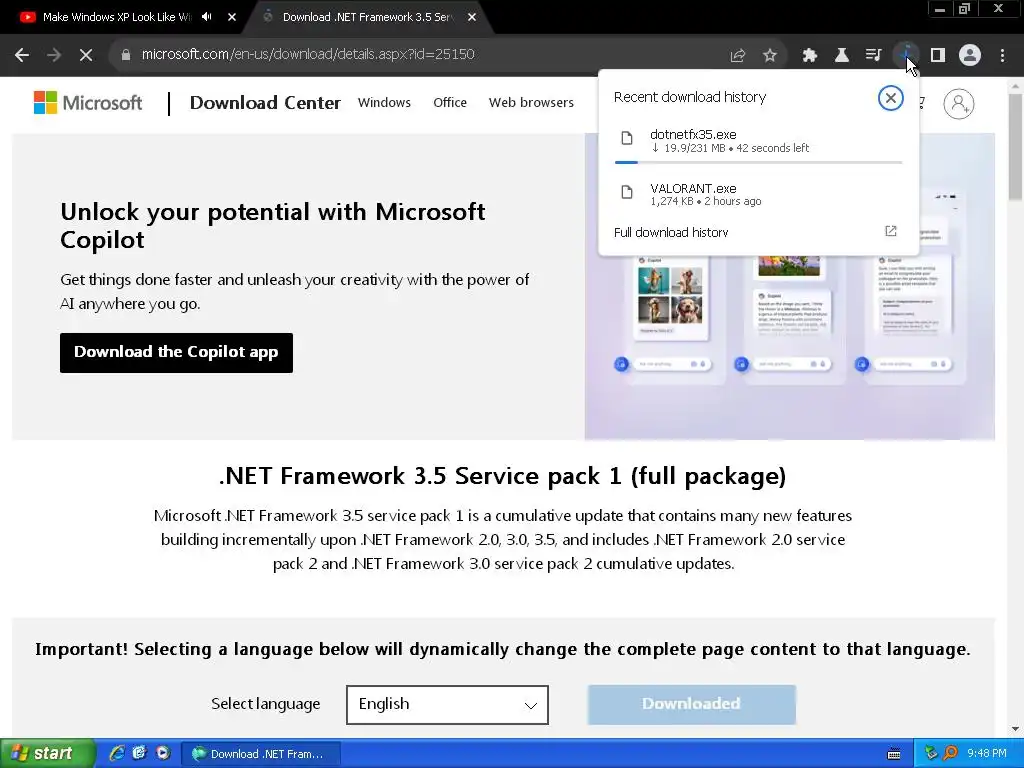Screen dimensions: 1024x768
Task: Open the Office menu item
Action: (x=450, y=103)
